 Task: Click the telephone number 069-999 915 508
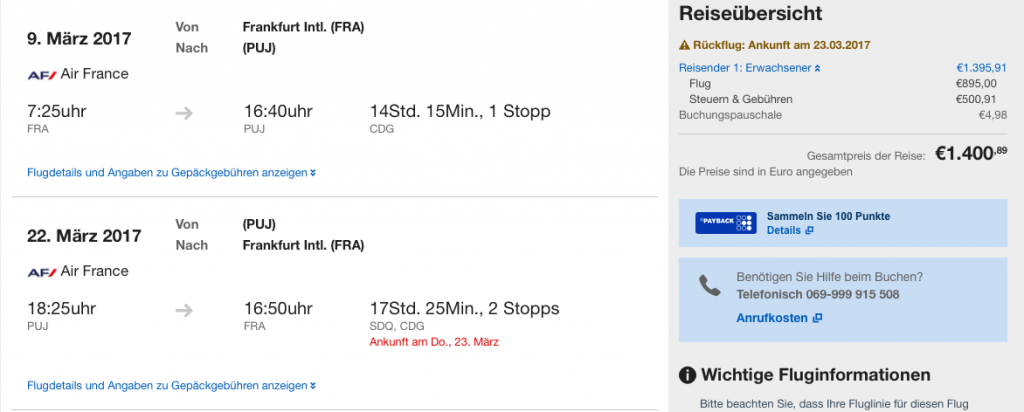817,295
